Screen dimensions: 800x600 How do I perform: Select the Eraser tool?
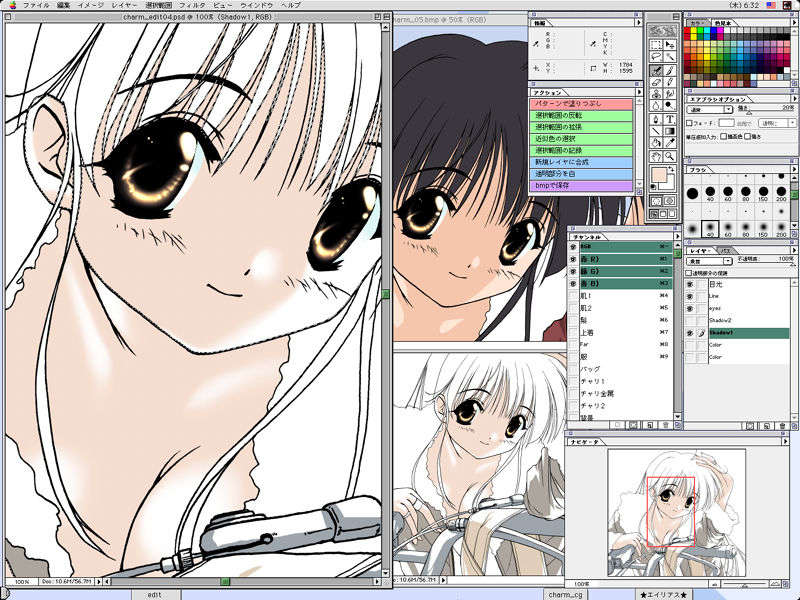[657, 82]
